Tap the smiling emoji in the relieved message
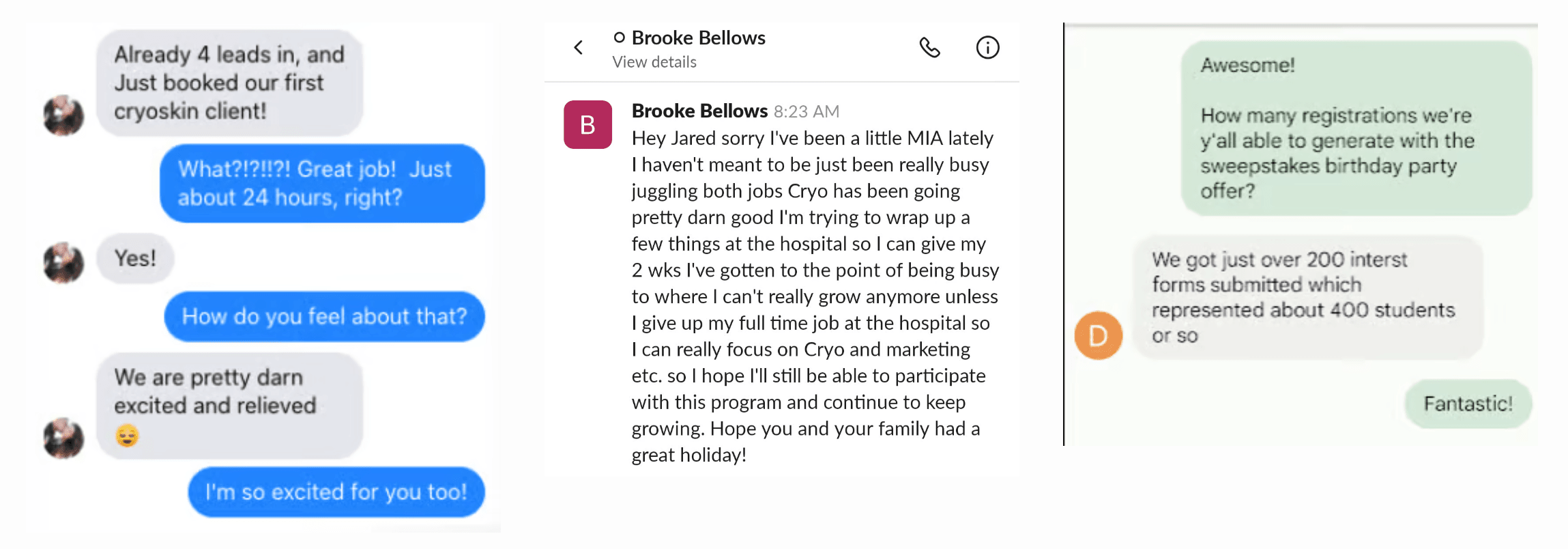The image size is (1568, 549). (127, 435)
